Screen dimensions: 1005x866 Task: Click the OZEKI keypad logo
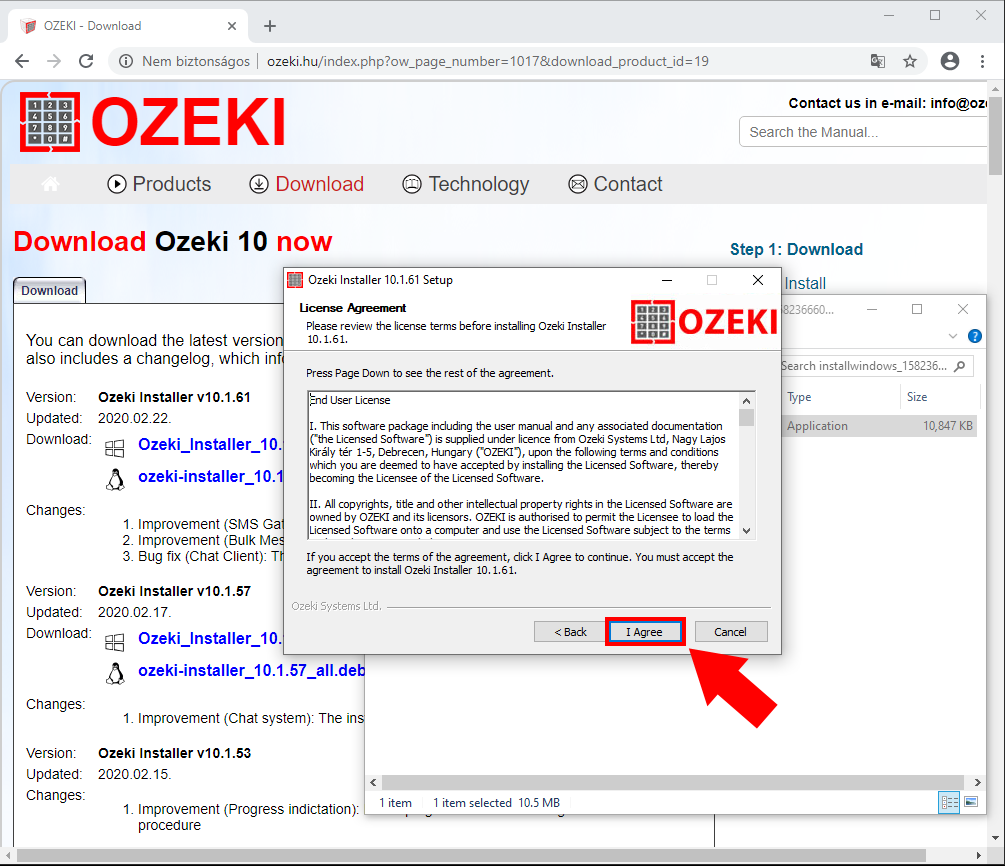[x=50, y=122]
